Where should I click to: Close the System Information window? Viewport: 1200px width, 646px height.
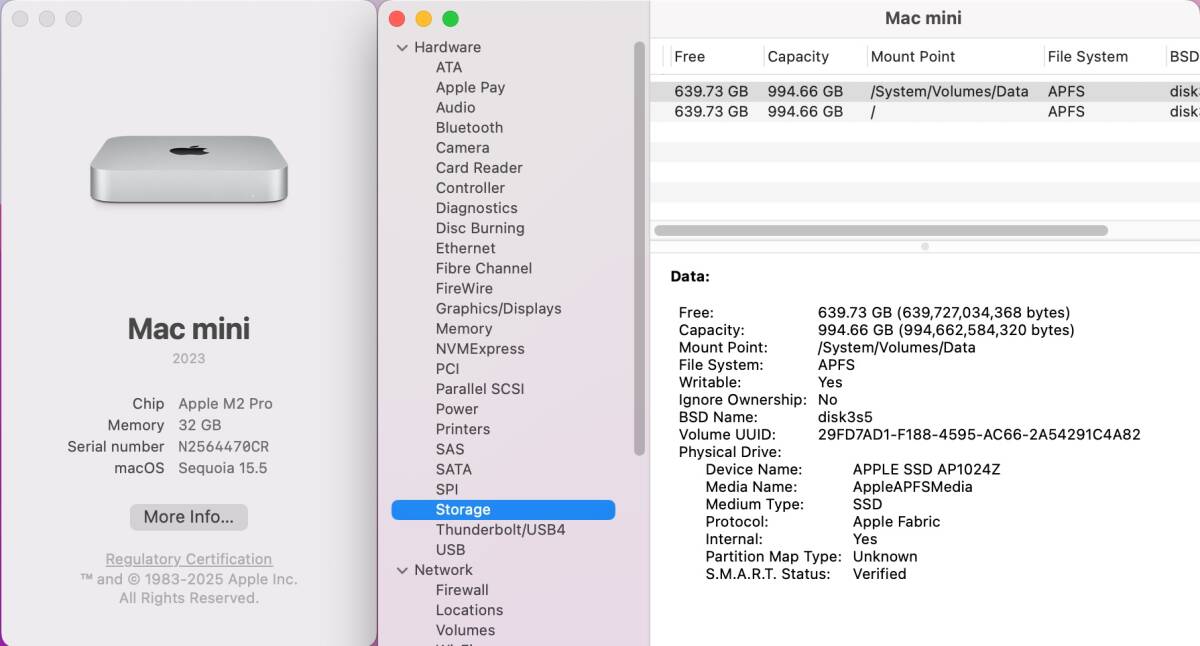point(396,19)
